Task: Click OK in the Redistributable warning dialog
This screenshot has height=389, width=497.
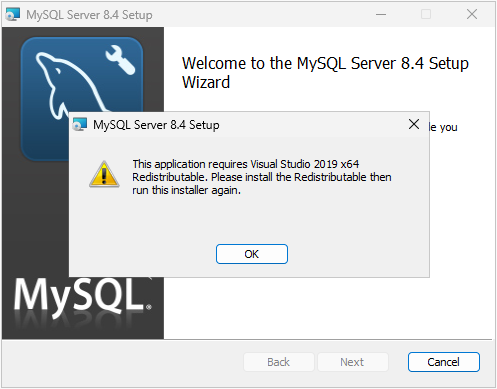Action: [x=252, y=254]
